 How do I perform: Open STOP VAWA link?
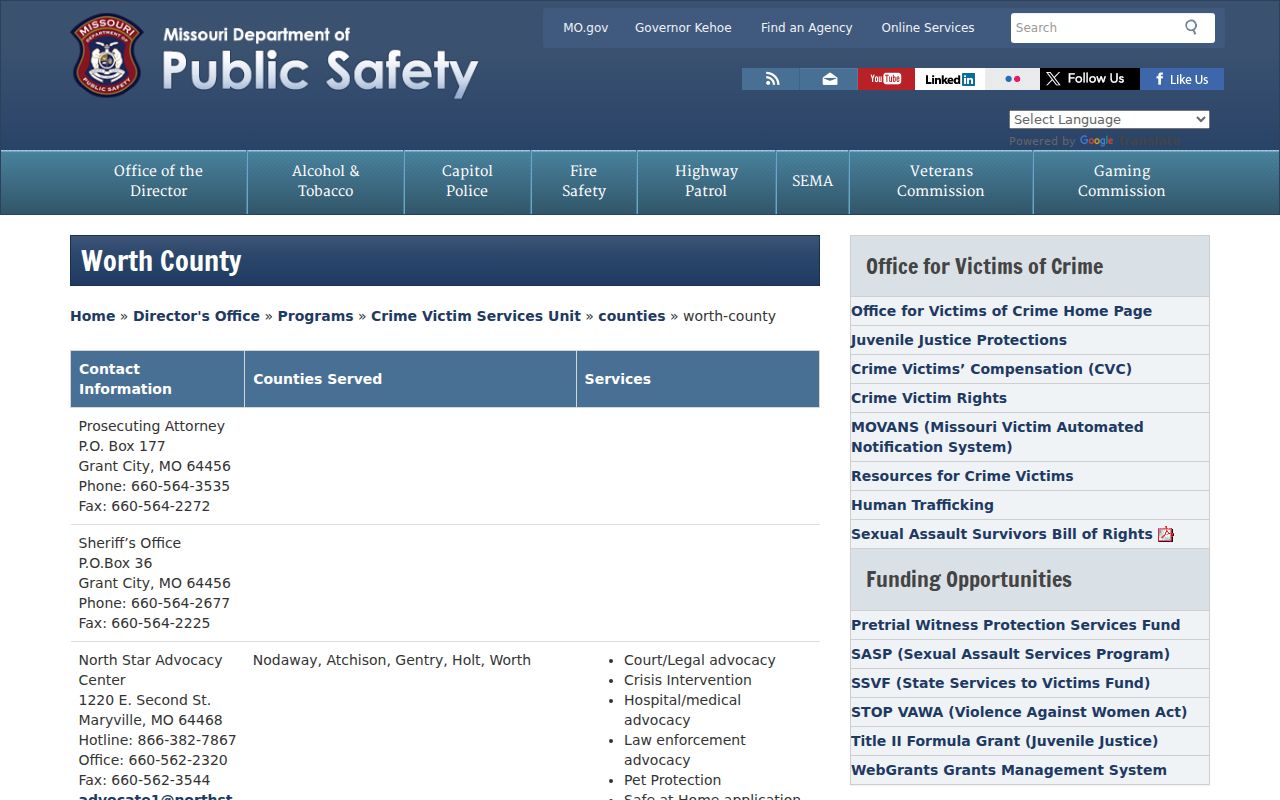coord(1019,712)
